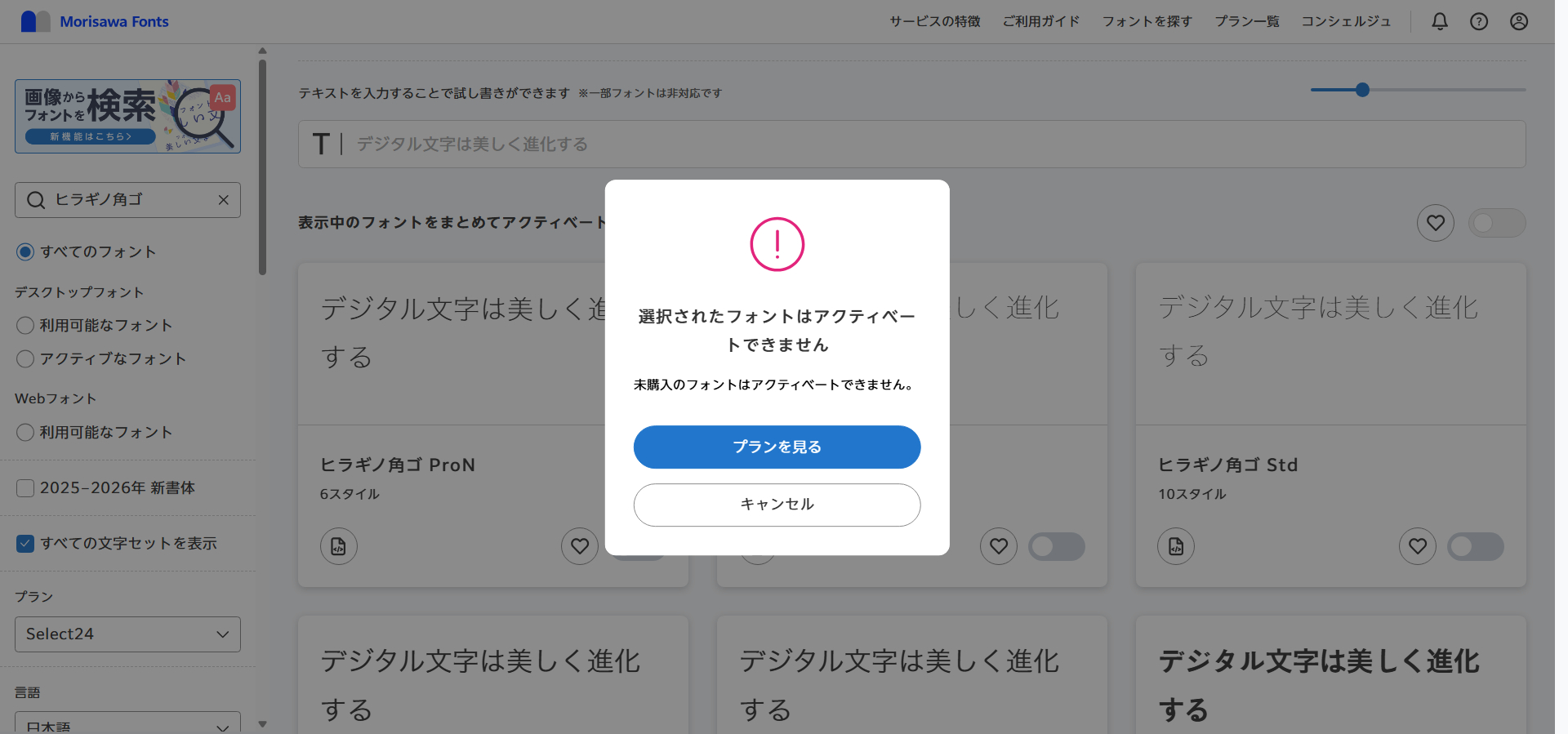1568x734 pixels.
Task: Open the notifications bell icon
Action: pyautogui.click(x=1440, y=21)
